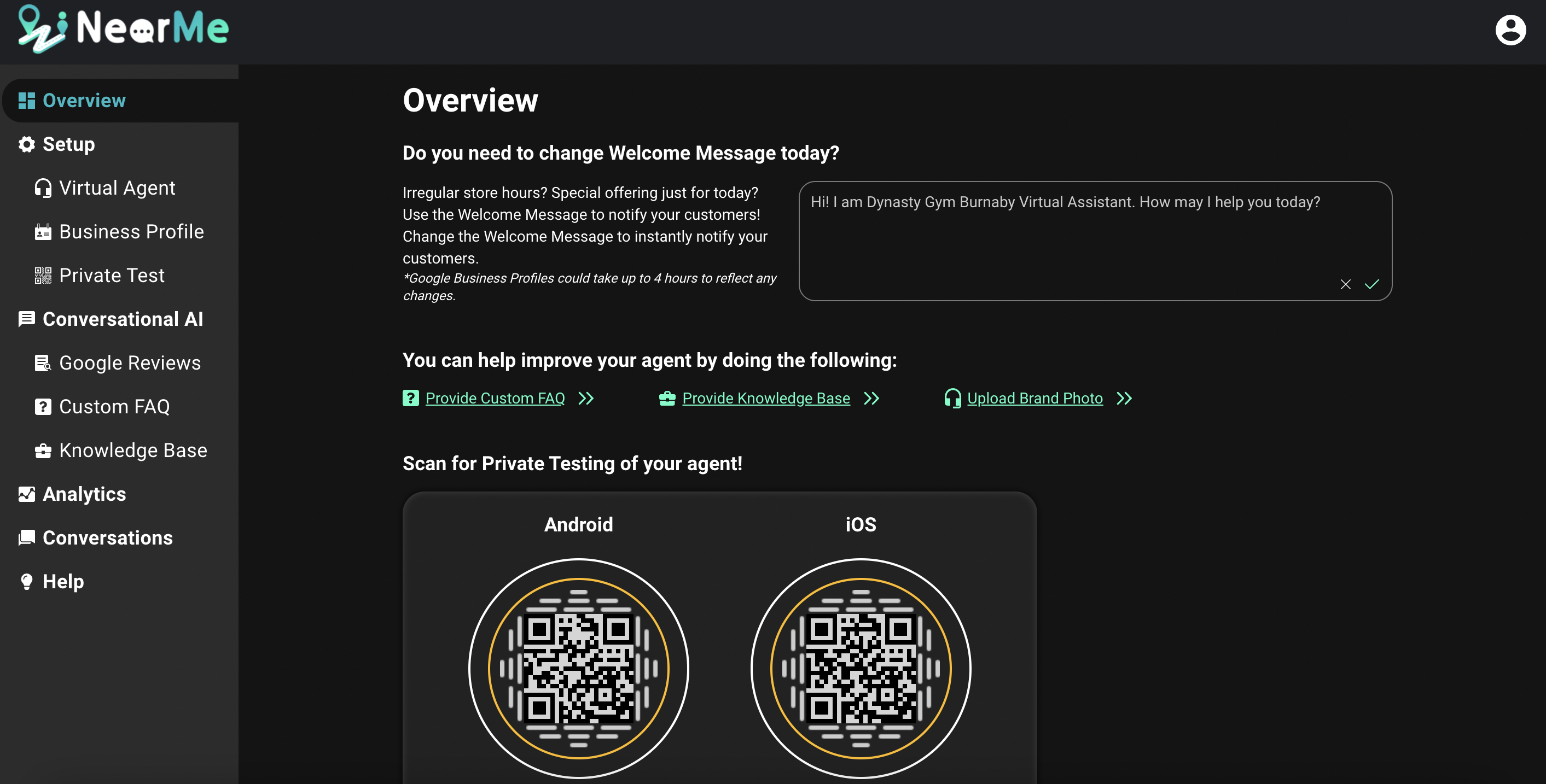This screenshot has height=784, width=1546.
Task: Click the Provide Knowledge Base link
Action: click(x=766, y=399)
